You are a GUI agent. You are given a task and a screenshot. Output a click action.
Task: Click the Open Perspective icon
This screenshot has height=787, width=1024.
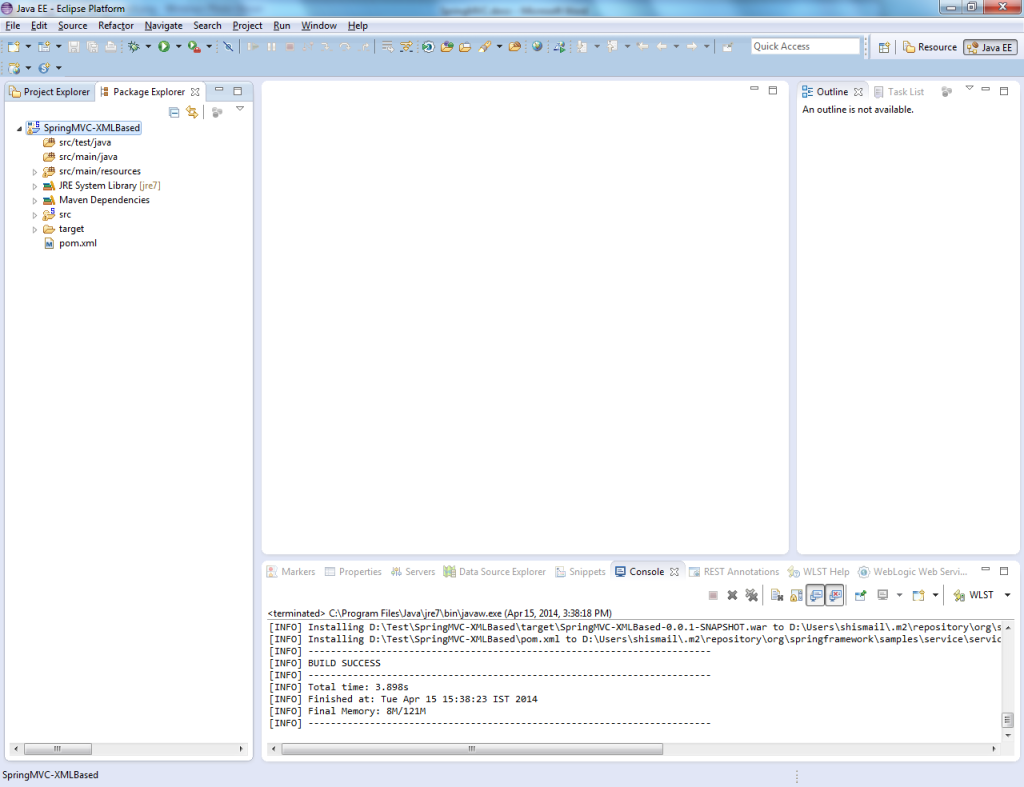click(884, 47)
